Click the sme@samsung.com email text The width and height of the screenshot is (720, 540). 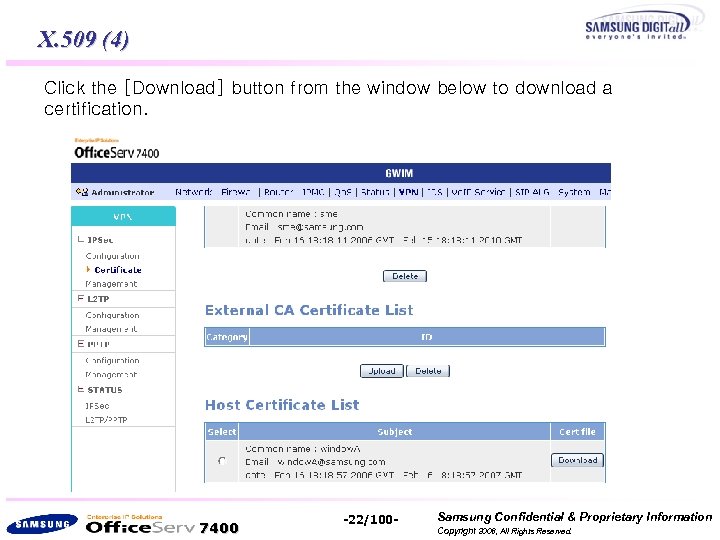click(321, 227)
